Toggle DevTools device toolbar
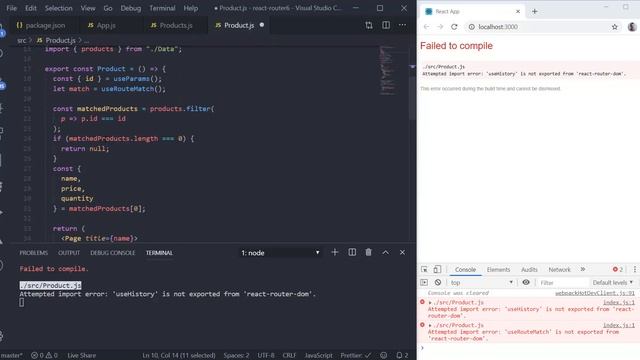 pyautogui.click(x=437, y=269)
